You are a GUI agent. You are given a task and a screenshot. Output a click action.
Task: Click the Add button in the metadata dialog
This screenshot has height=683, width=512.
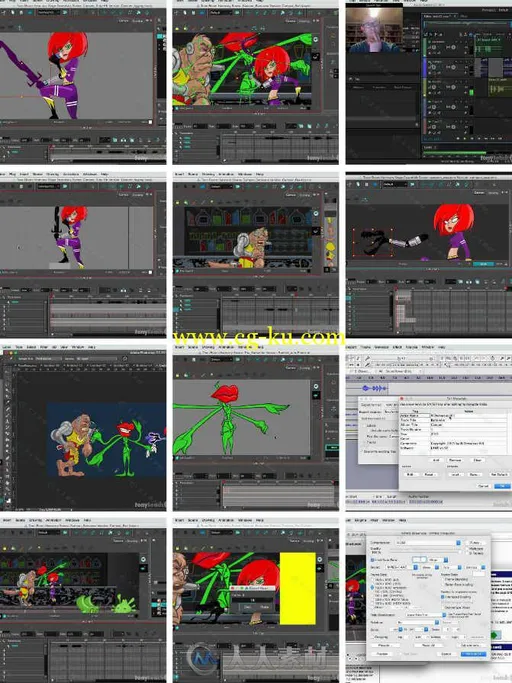(436, 460)
